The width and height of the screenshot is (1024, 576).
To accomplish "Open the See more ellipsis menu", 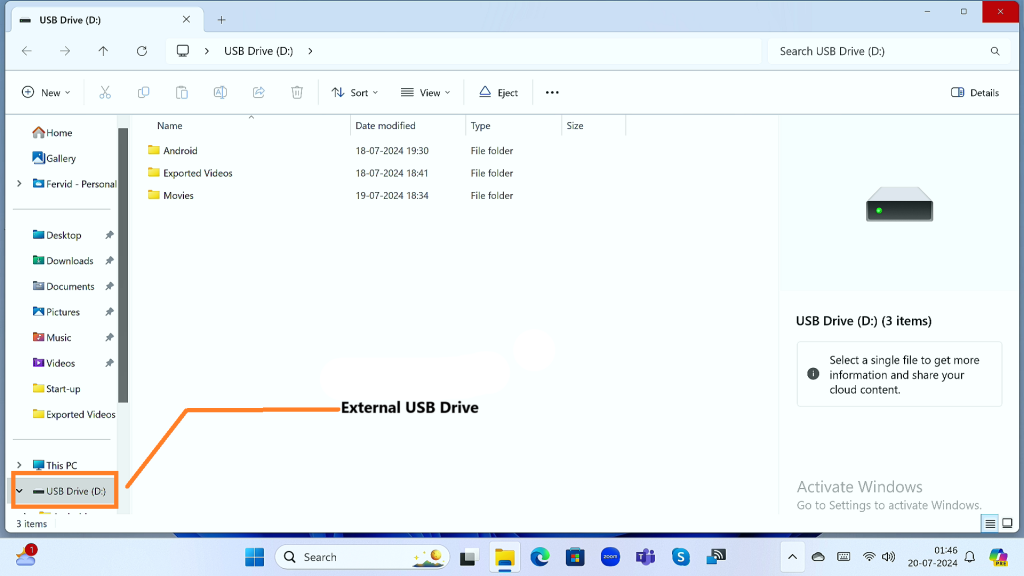I will 552,92.
